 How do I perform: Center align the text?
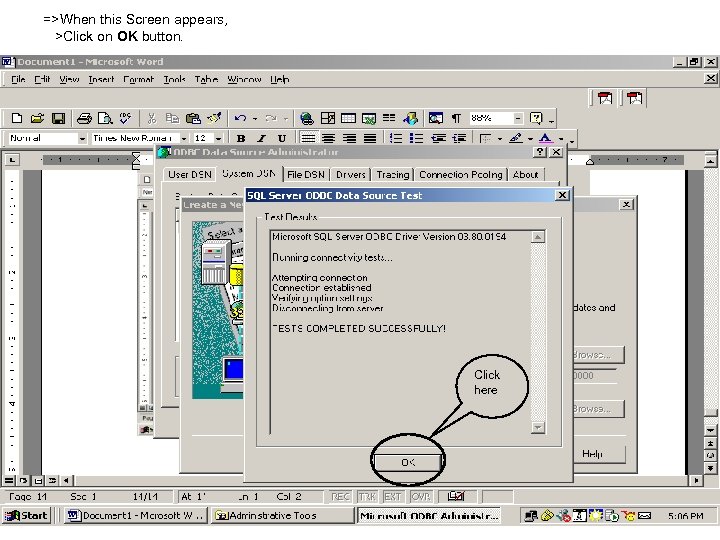[x=328, y=138]
